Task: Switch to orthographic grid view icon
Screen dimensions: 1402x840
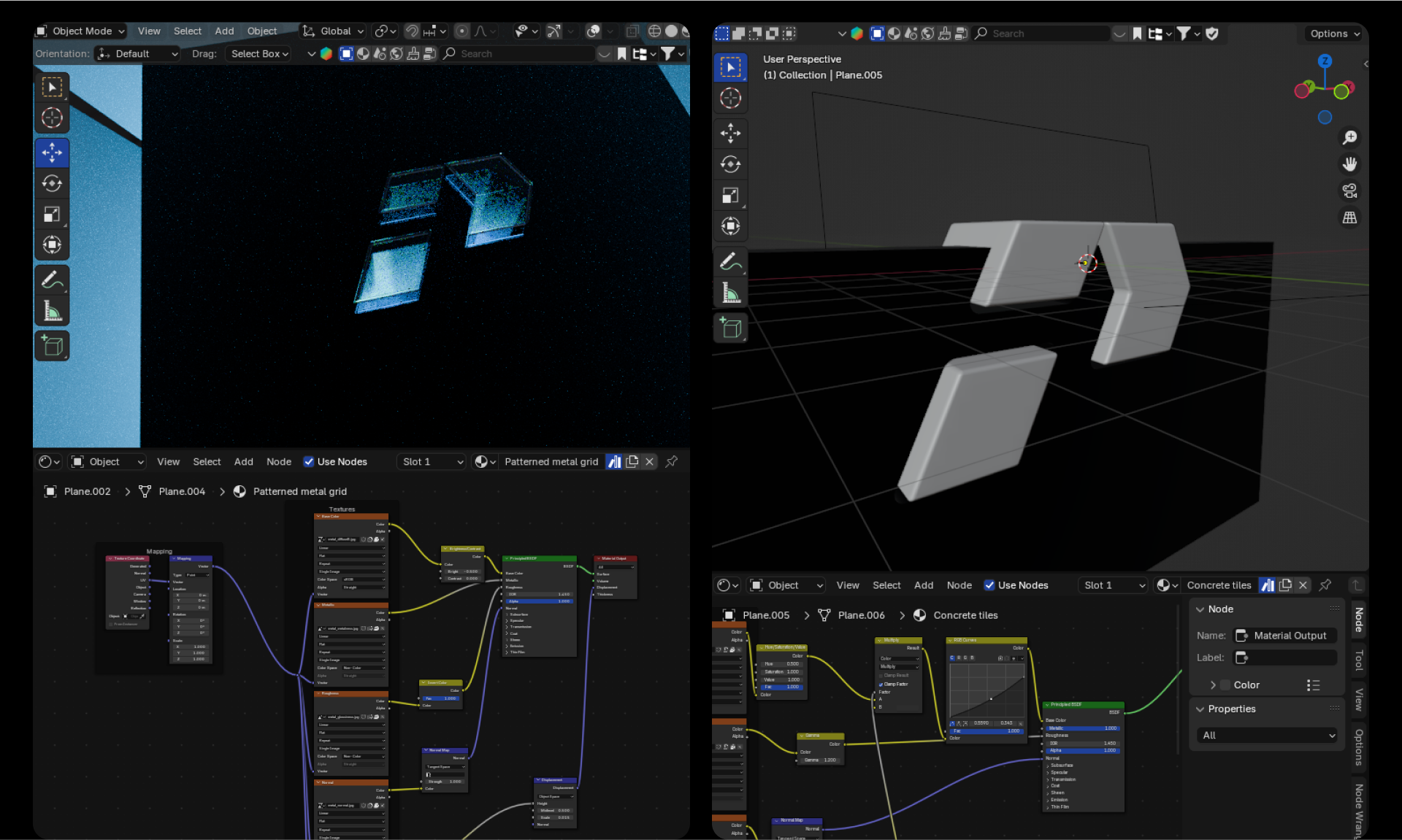Action: point(1349,217)
